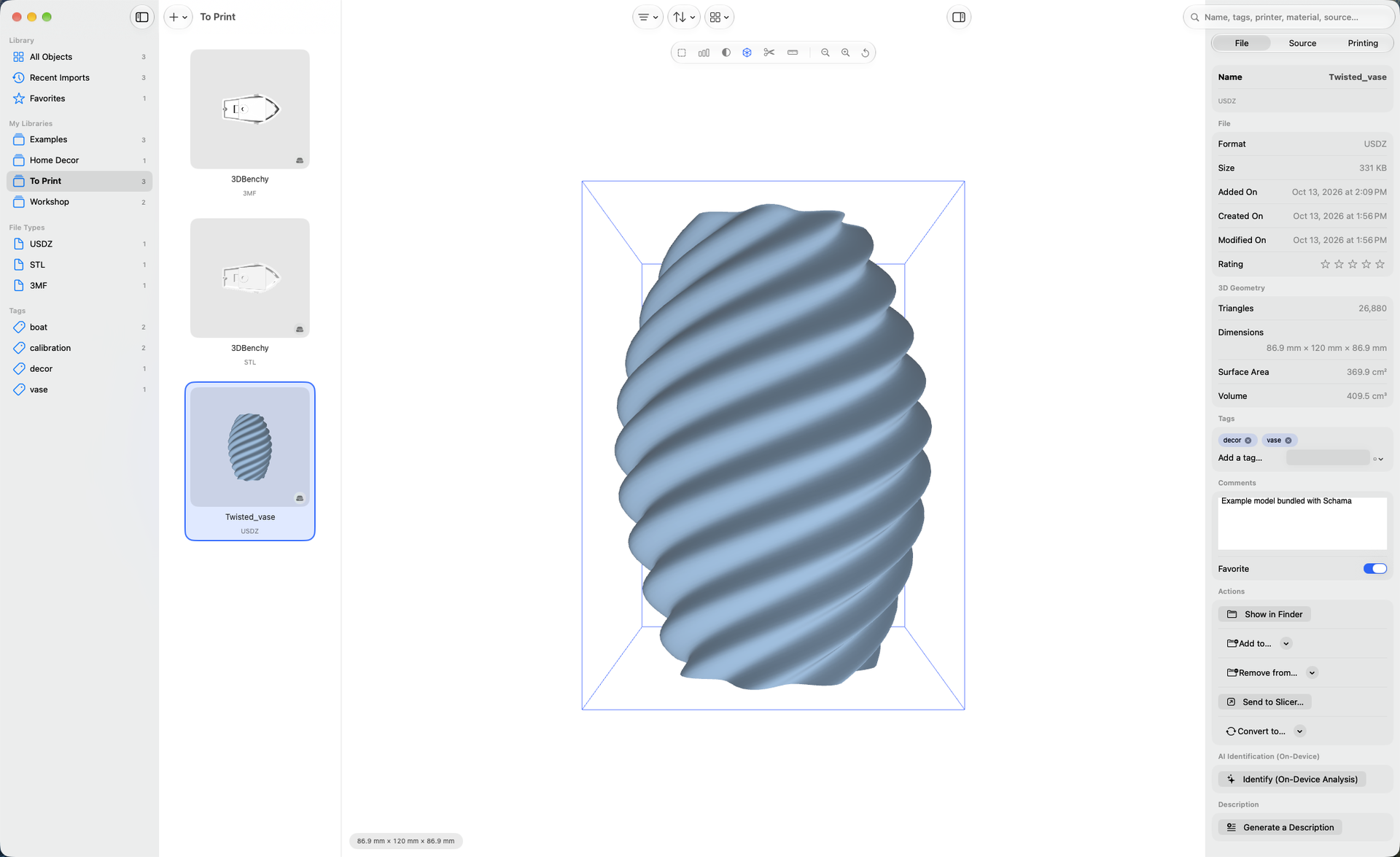Zoom in on the vase model
Viewport: 1400px width, 857px height.
click(845, 53)
